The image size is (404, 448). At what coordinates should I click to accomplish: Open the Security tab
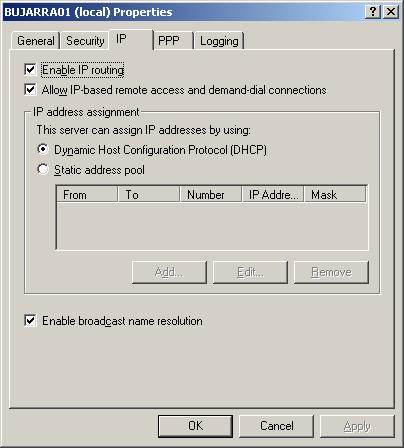(x=85, y=41)
